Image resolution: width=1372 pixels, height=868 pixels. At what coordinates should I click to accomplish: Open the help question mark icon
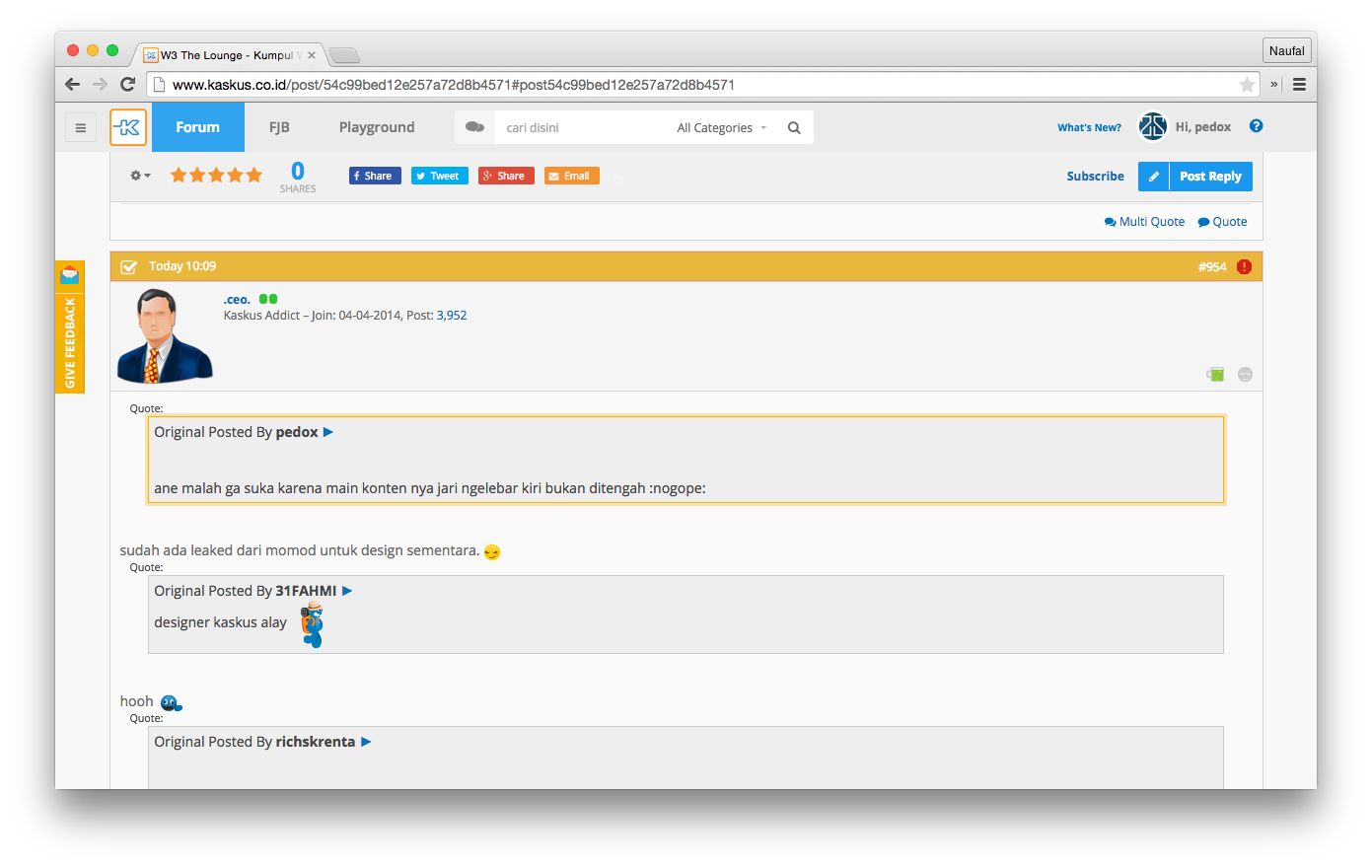click(1256, 126)
